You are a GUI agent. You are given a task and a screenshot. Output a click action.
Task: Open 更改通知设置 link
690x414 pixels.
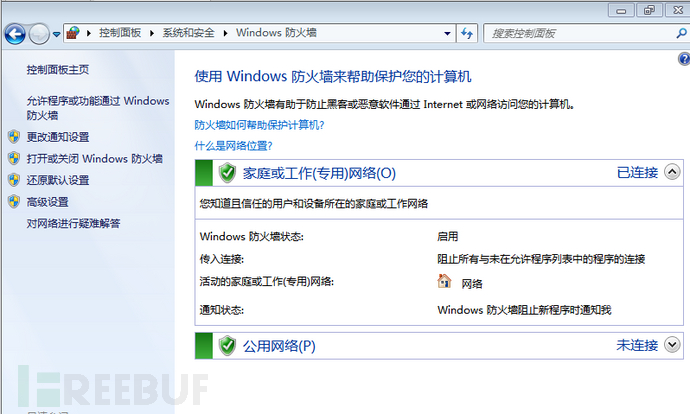58,137
